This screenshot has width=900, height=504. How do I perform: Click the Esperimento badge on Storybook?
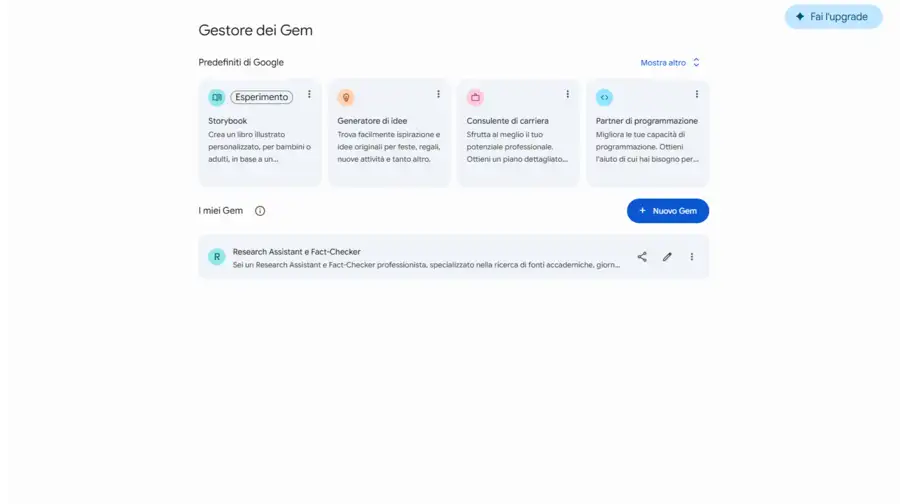[x=262, y=97]
